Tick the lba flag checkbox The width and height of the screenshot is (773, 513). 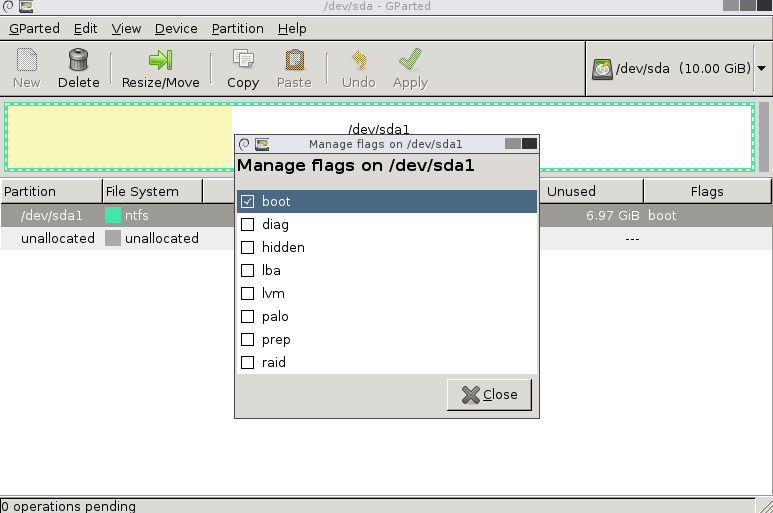coord(247,271)
